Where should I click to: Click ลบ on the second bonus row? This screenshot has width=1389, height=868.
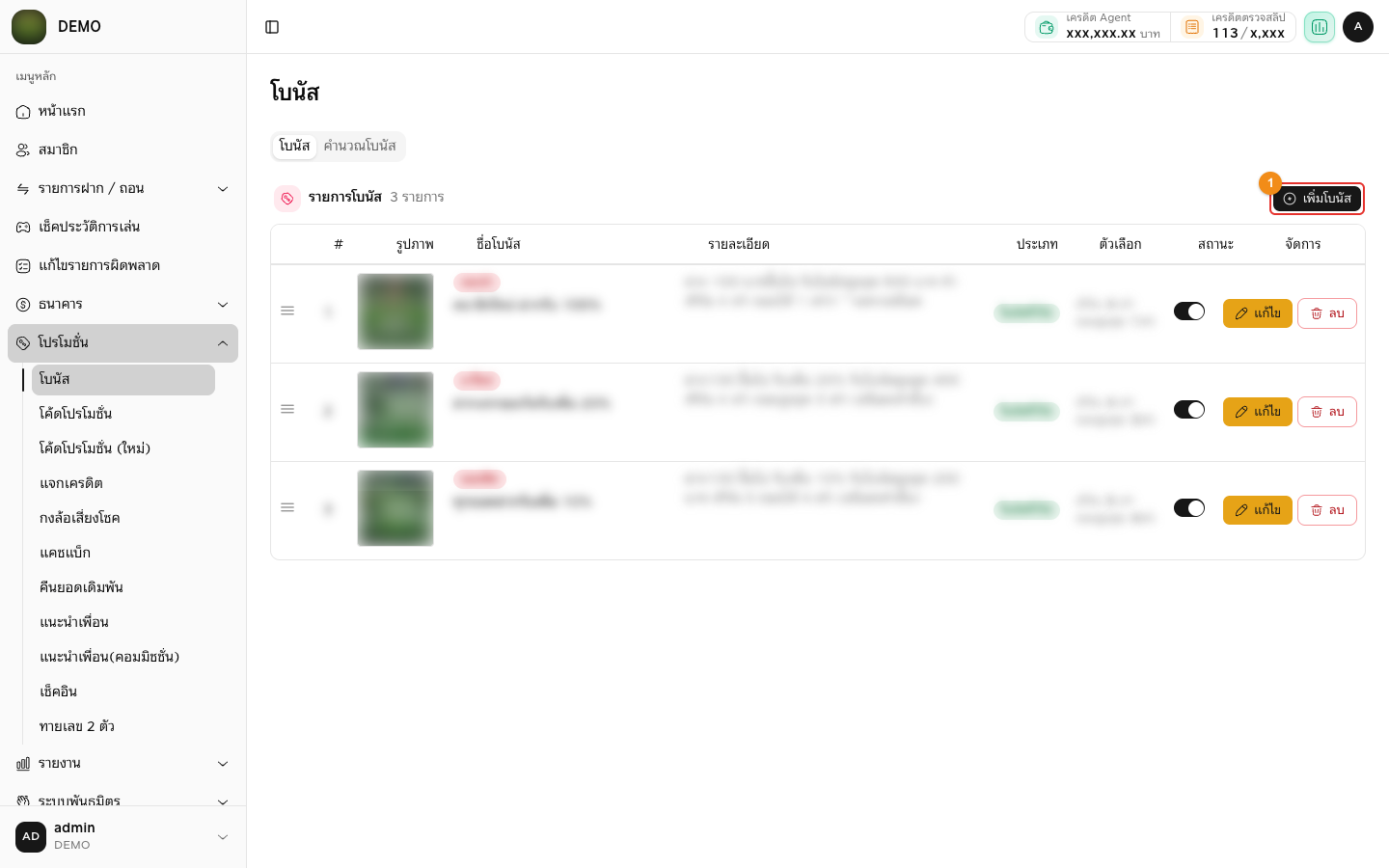pyautogui.click(x=1327, y=412)
